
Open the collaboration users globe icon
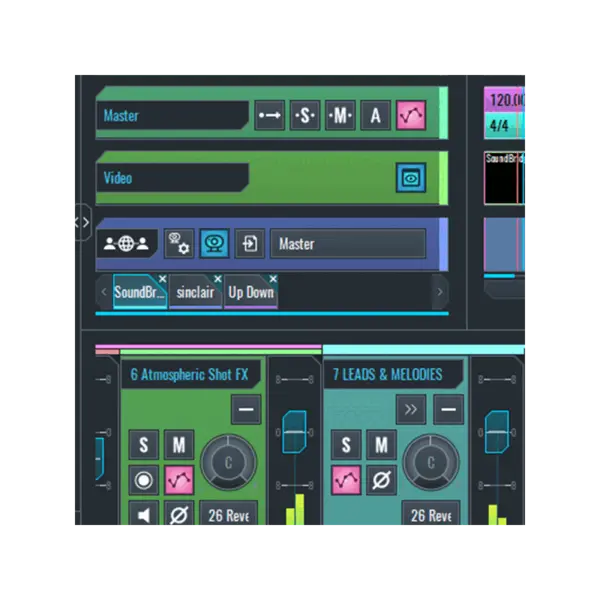point(126,243)
